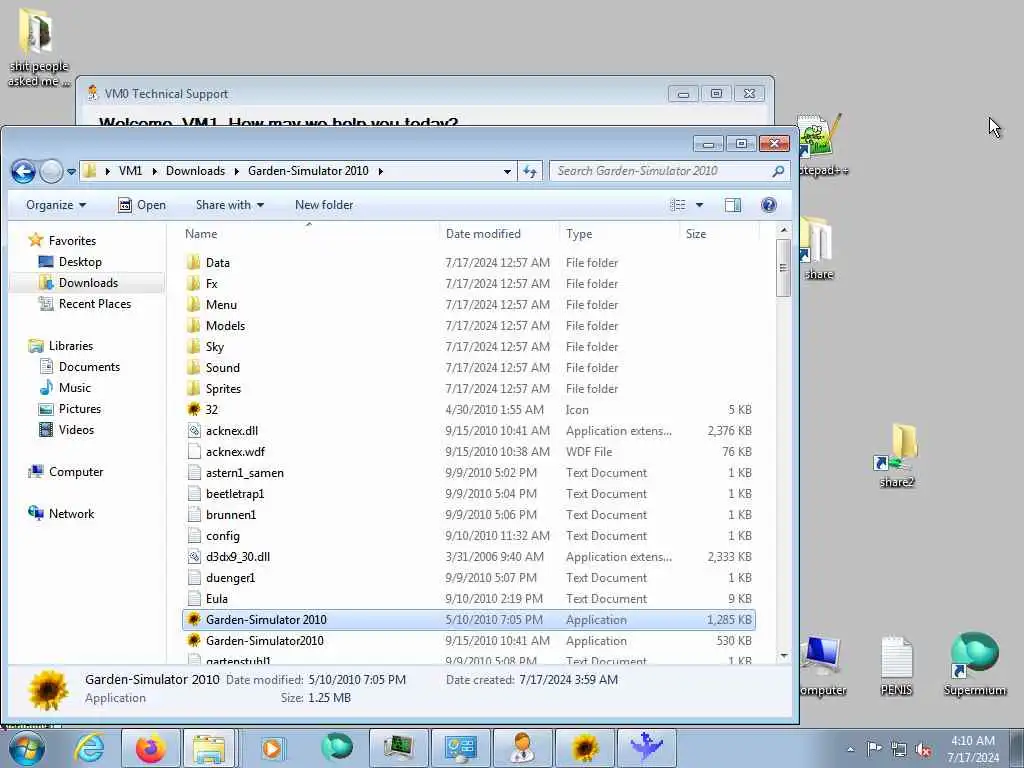
Task: Select the acknex.dll file icon
Action: pos(193,430)
